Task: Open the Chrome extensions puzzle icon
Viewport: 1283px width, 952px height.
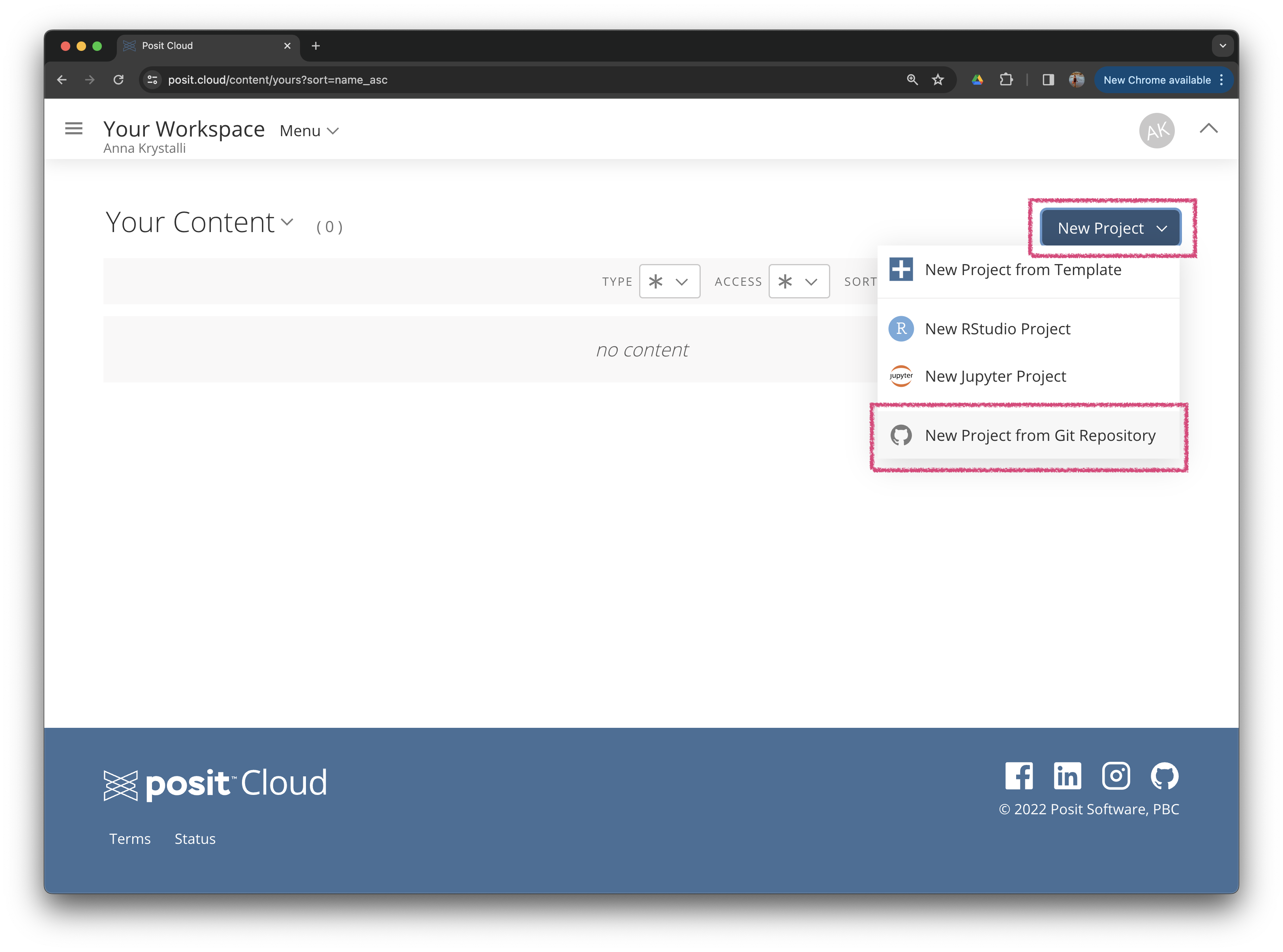Action: point(1006,80)
